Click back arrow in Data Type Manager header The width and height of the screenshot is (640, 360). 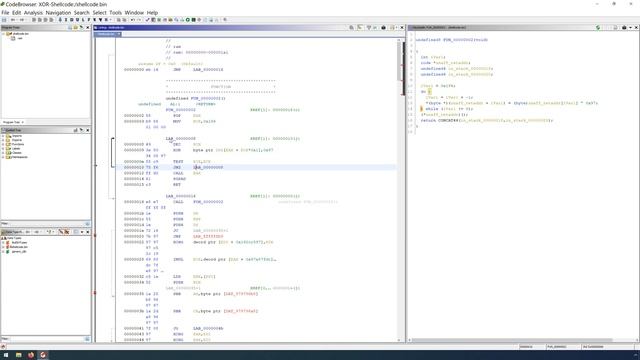click(x=28, y=232)
